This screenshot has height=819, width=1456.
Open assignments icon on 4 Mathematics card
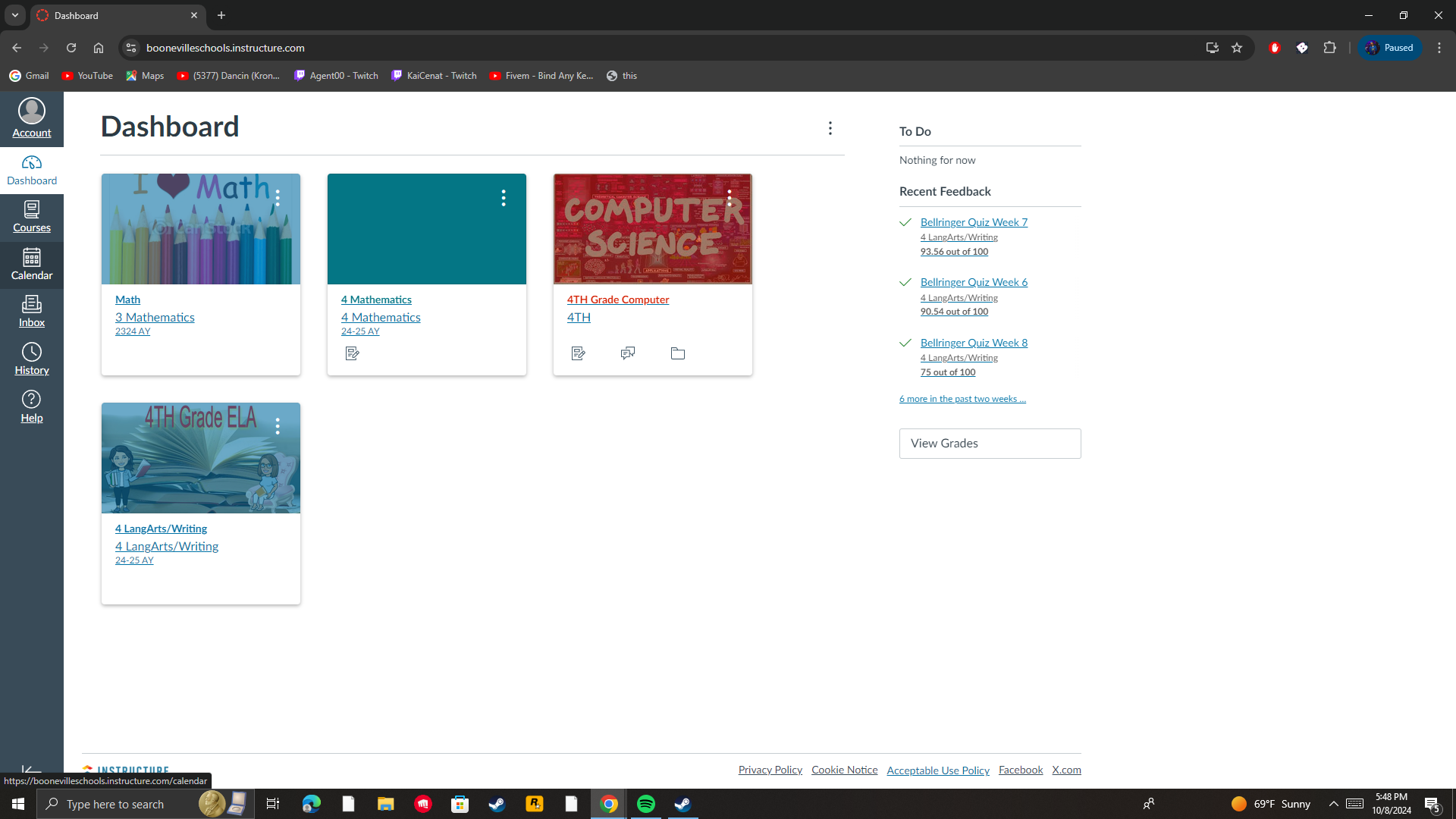(x=352, y=353)
